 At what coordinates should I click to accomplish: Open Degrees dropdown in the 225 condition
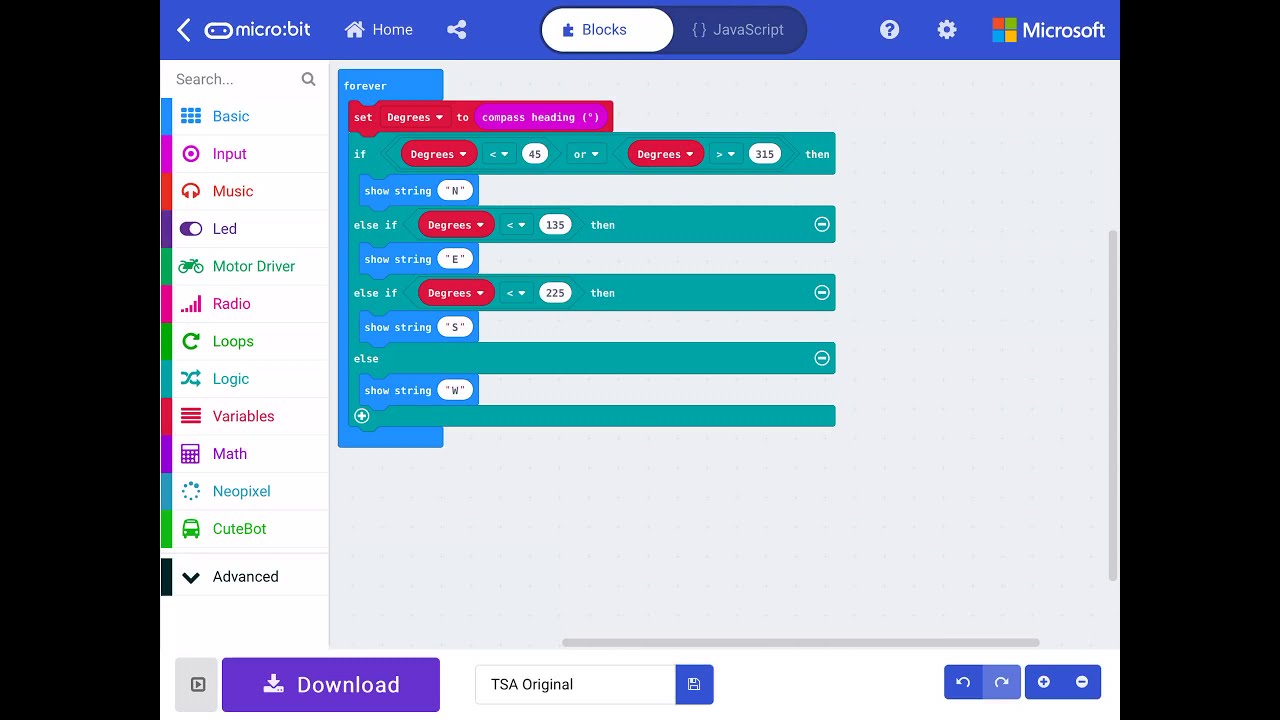(456, 293)
